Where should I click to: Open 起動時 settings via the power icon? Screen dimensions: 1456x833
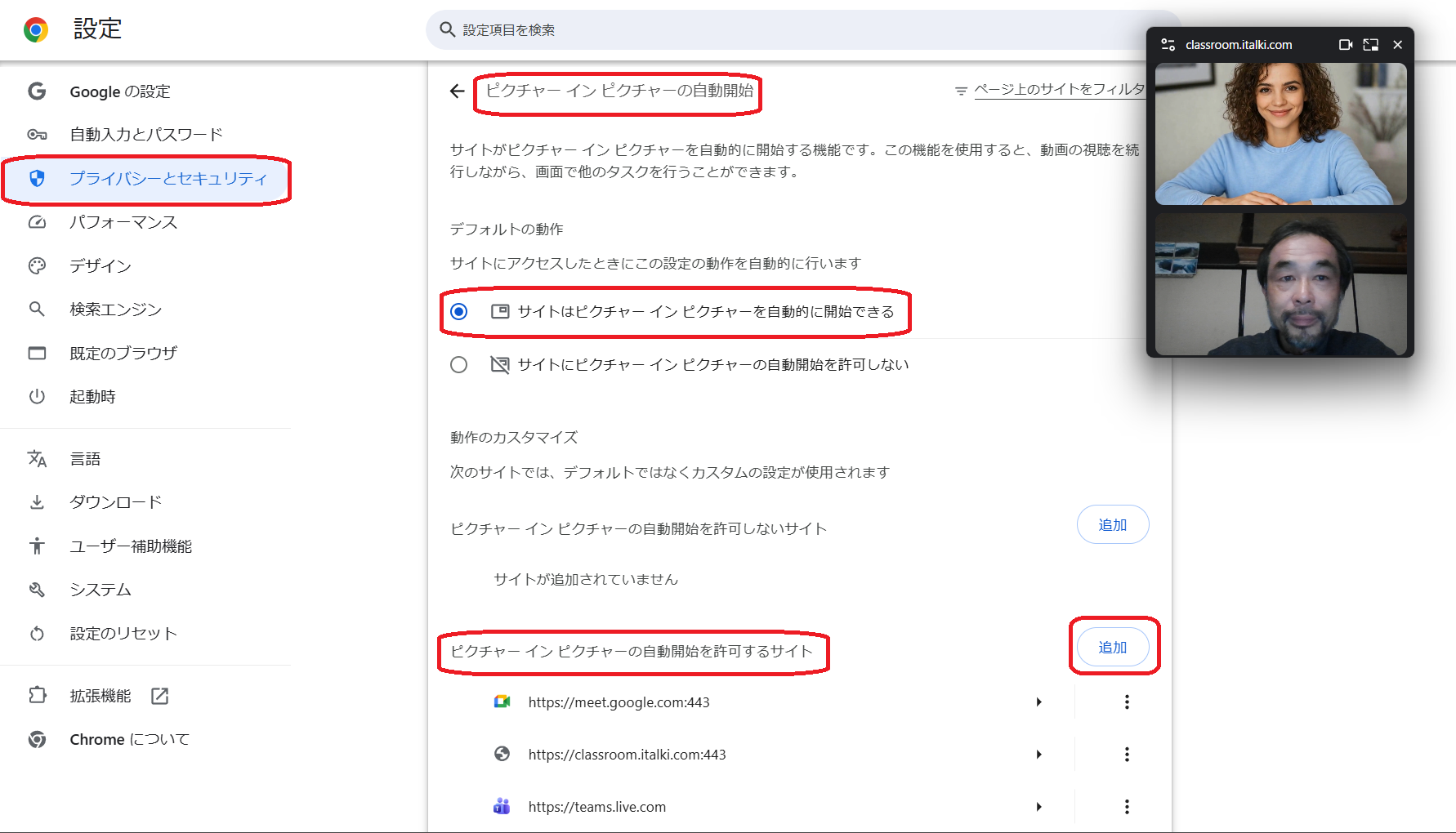coord(37,396)
